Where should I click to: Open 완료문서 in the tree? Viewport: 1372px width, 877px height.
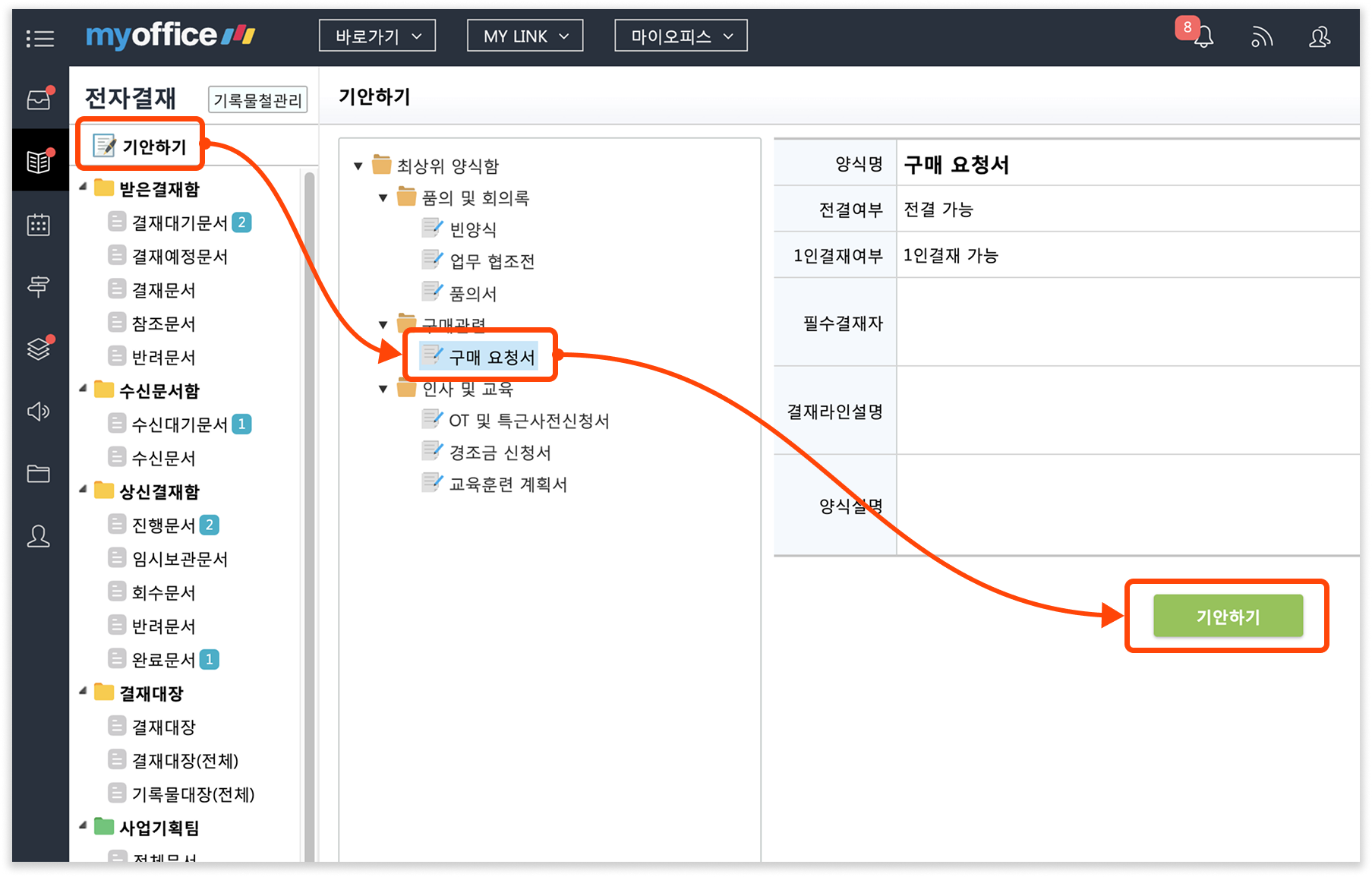point(164,659)
